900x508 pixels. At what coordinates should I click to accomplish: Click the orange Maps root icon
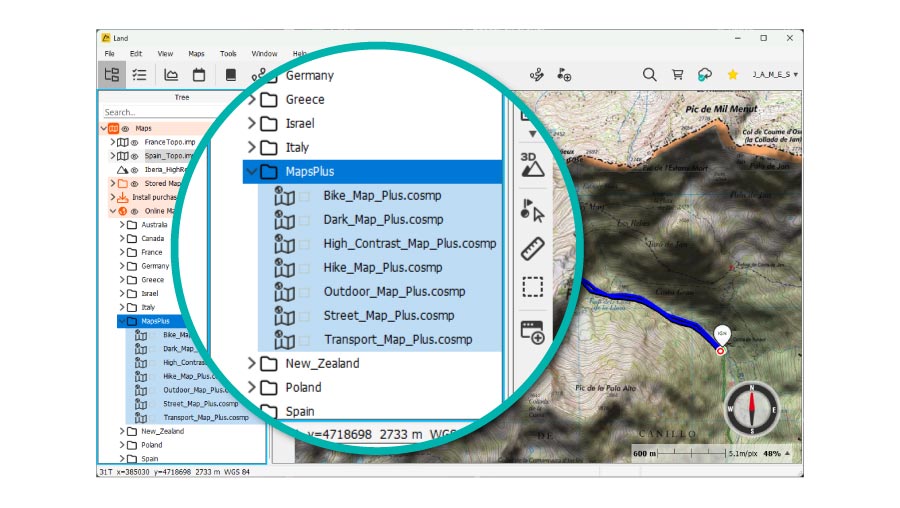(114, 129)
